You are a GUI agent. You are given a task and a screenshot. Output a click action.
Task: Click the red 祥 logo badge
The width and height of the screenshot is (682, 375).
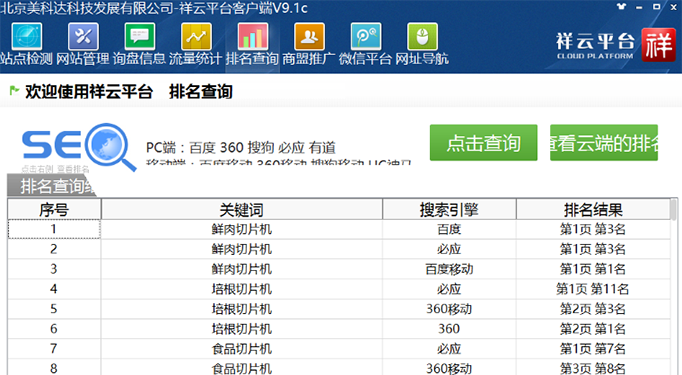pyautogui.click(x=658, y=45)
